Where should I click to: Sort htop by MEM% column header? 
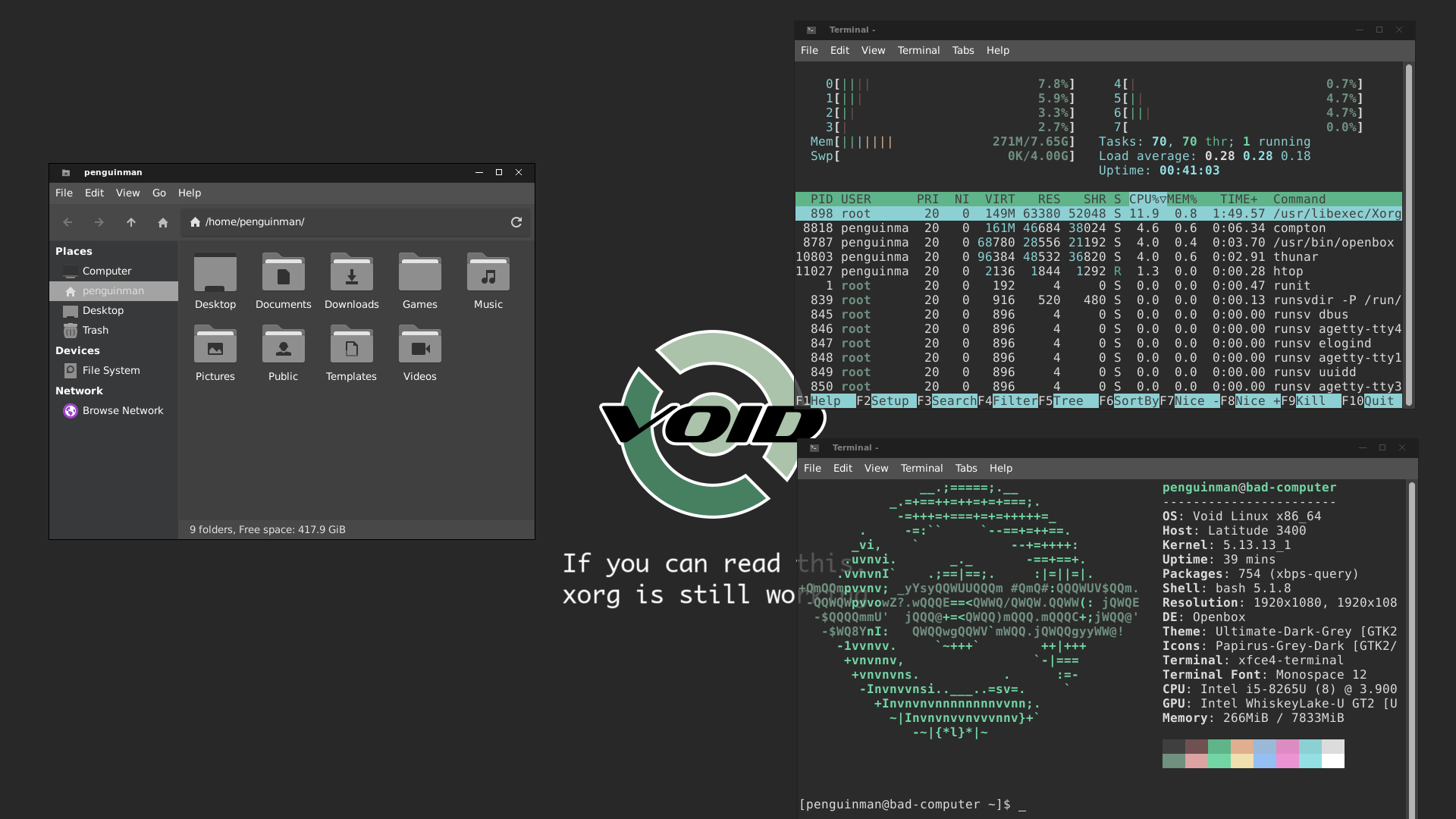[1181, 199]
